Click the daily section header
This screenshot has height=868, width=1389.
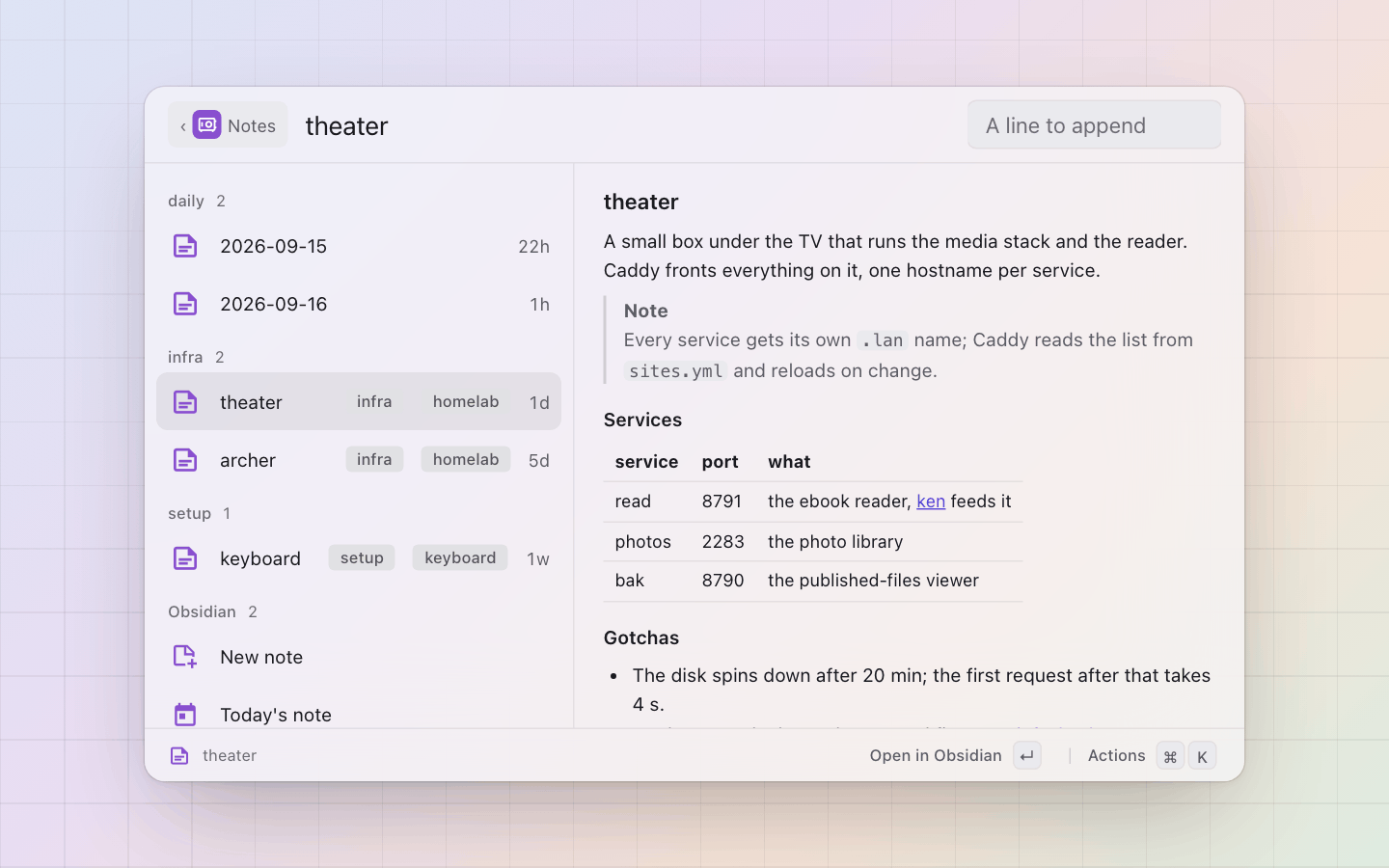tap(197, 201)
